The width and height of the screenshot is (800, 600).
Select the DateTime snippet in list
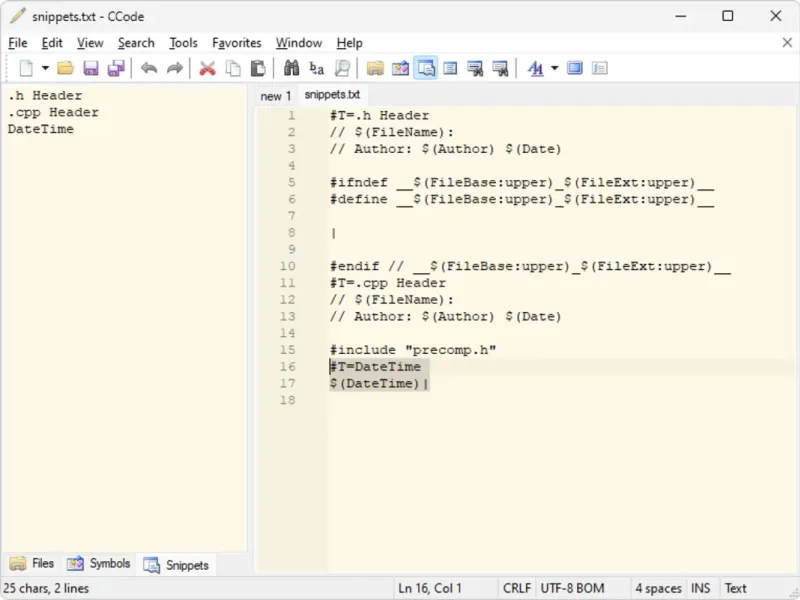pyautogui.click(x=40, y=129)
